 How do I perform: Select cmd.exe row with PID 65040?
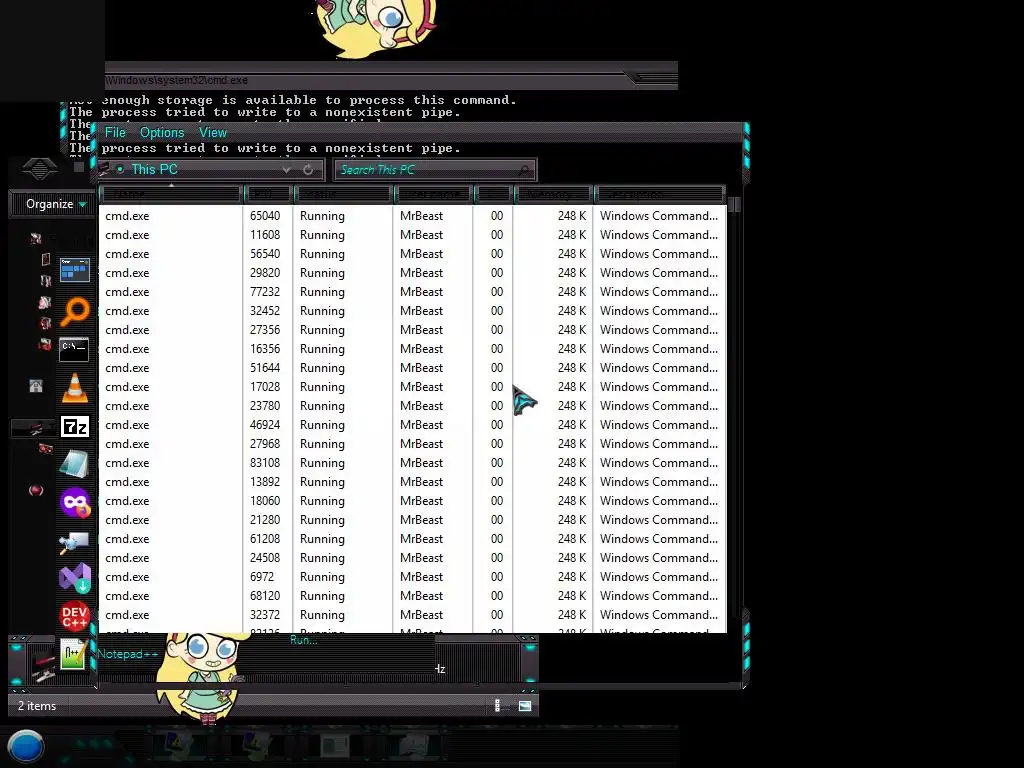click(412, 216)
